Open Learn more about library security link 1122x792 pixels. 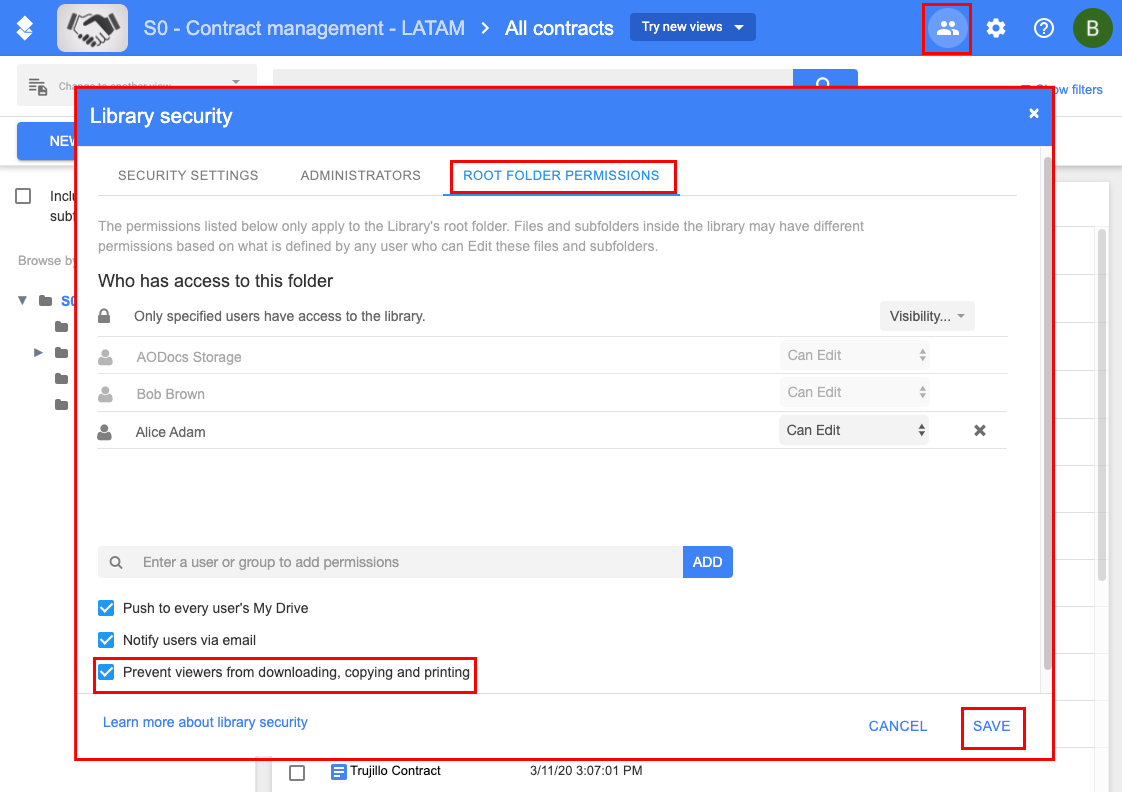205,723
